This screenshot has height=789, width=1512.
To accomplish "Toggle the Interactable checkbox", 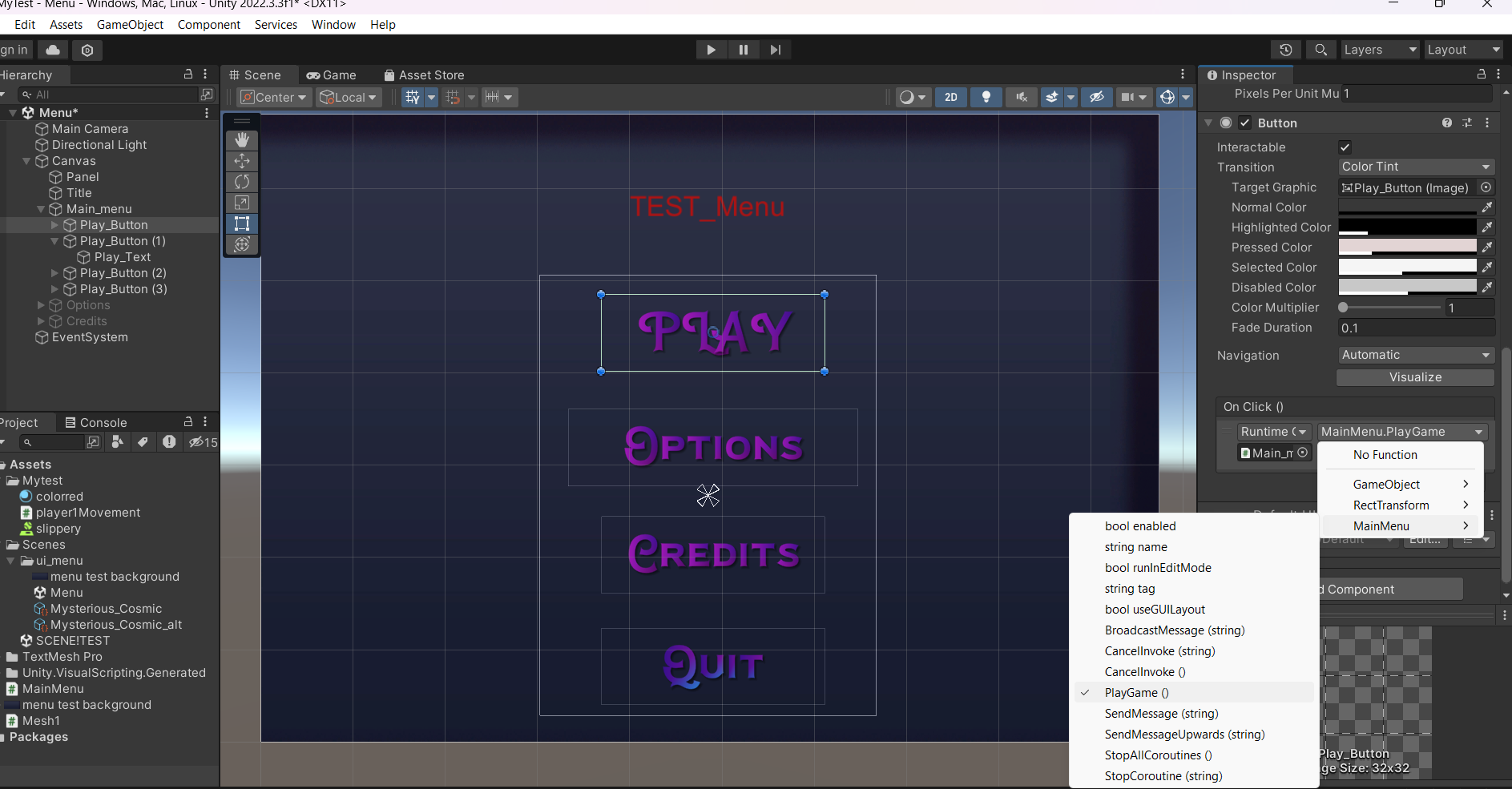I will point(1345,147).
